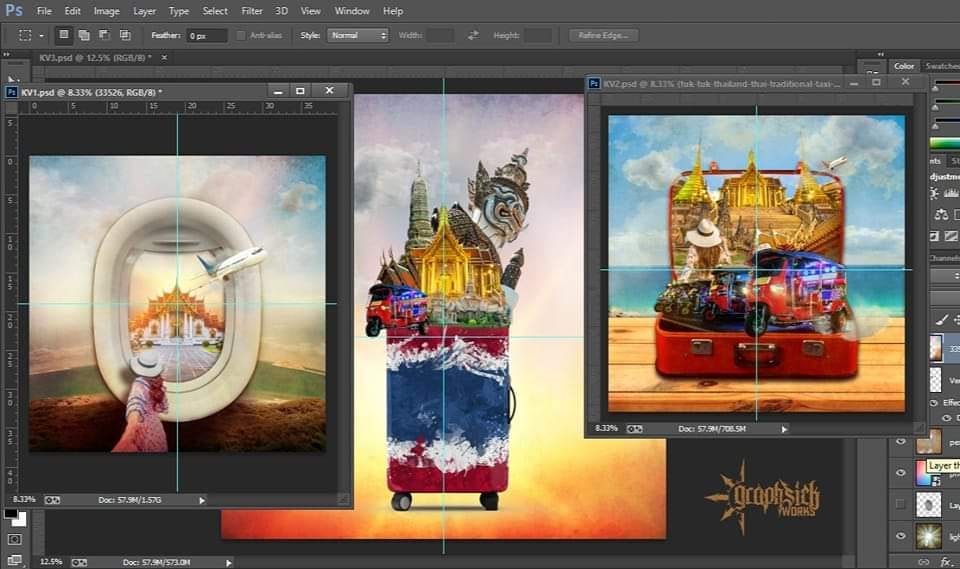Enable the Anti-alias checkbox
960x569 pixels.
coord(240,36)
